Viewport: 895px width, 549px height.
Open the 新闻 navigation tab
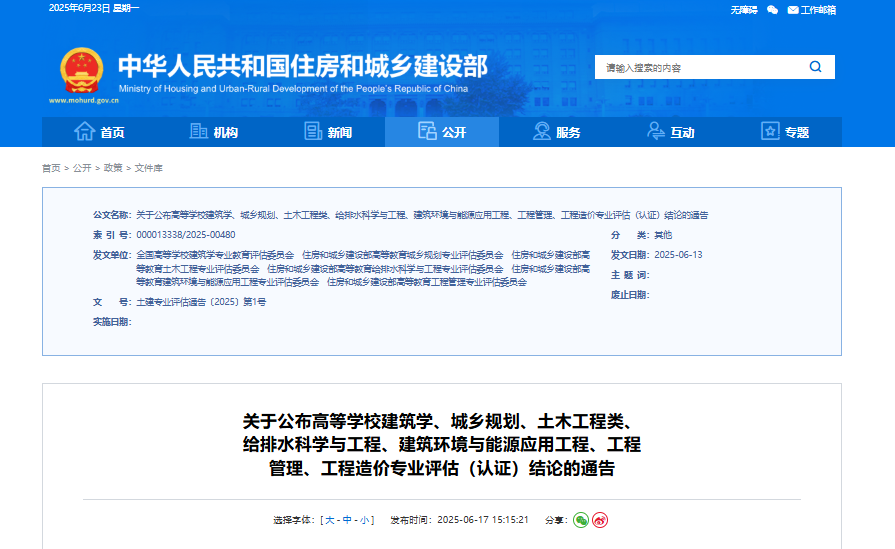[328, 132]
